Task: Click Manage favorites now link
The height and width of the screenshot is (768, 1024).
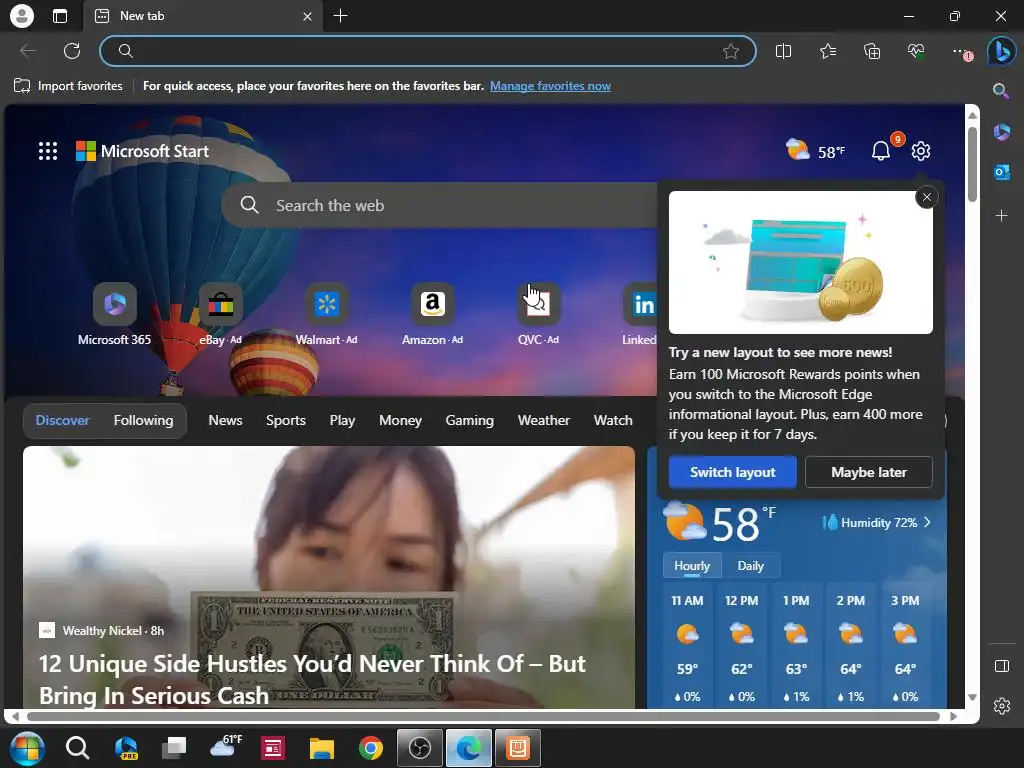Action: [550, 86]
